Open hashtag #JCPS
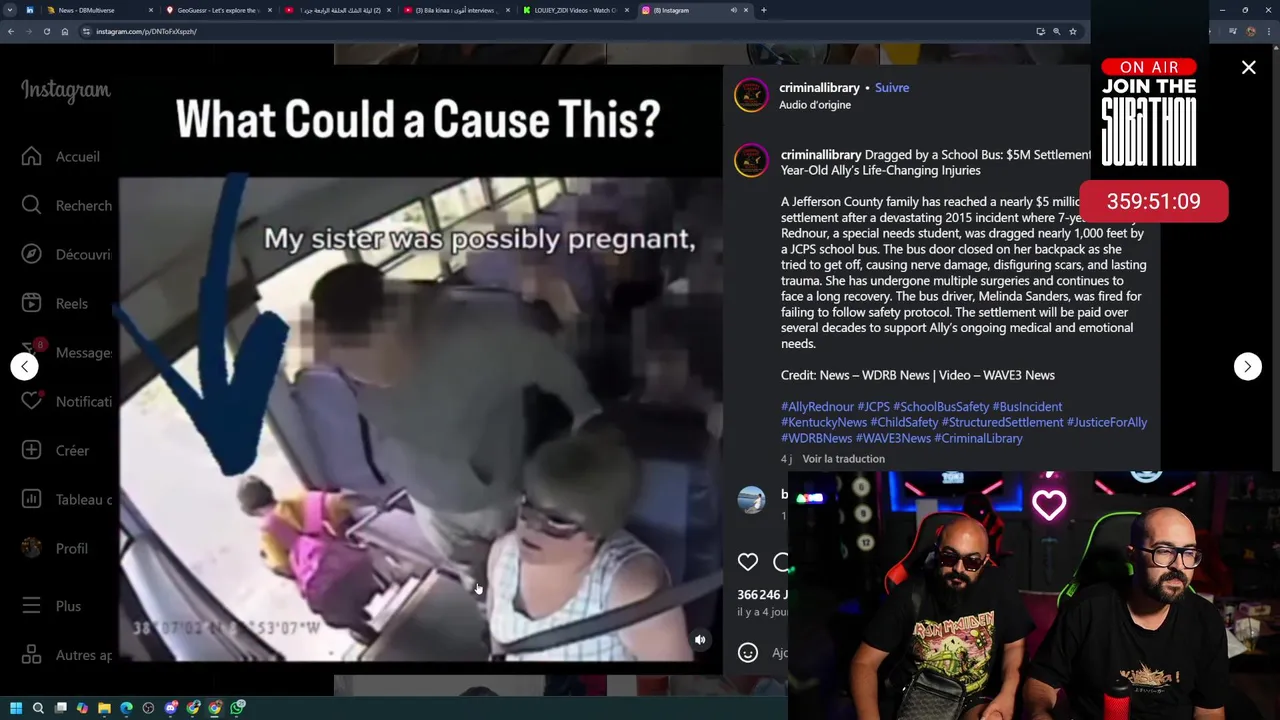Screen dimensions: 1280x720 pos(873,407)
